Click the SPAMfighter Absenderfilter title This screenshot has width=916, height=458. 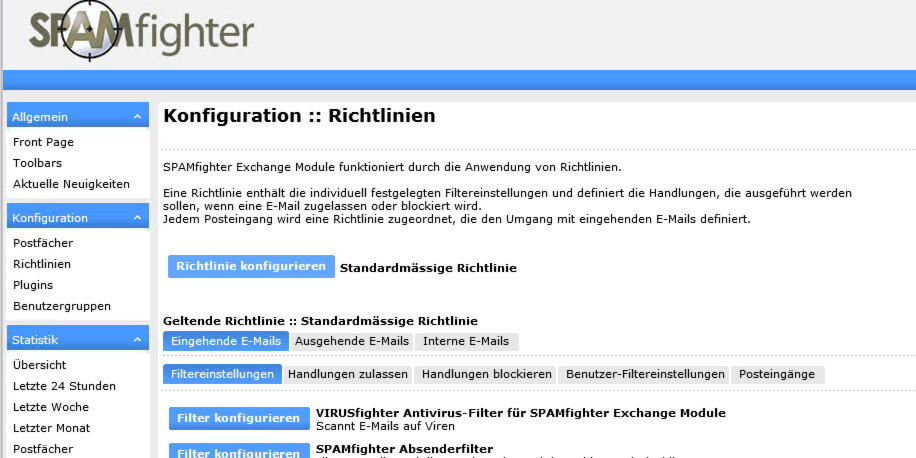point(404,449)
